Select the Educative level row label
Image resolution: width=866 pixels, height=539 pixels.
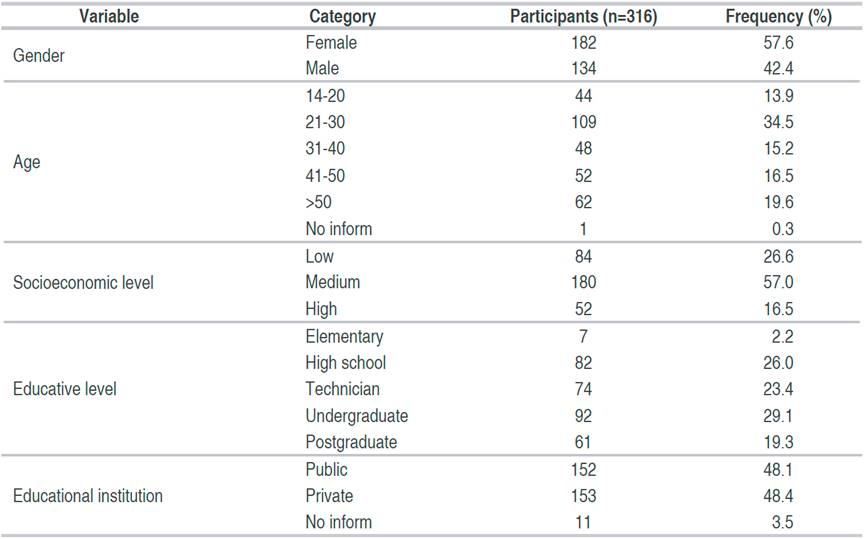click(64, 389)
